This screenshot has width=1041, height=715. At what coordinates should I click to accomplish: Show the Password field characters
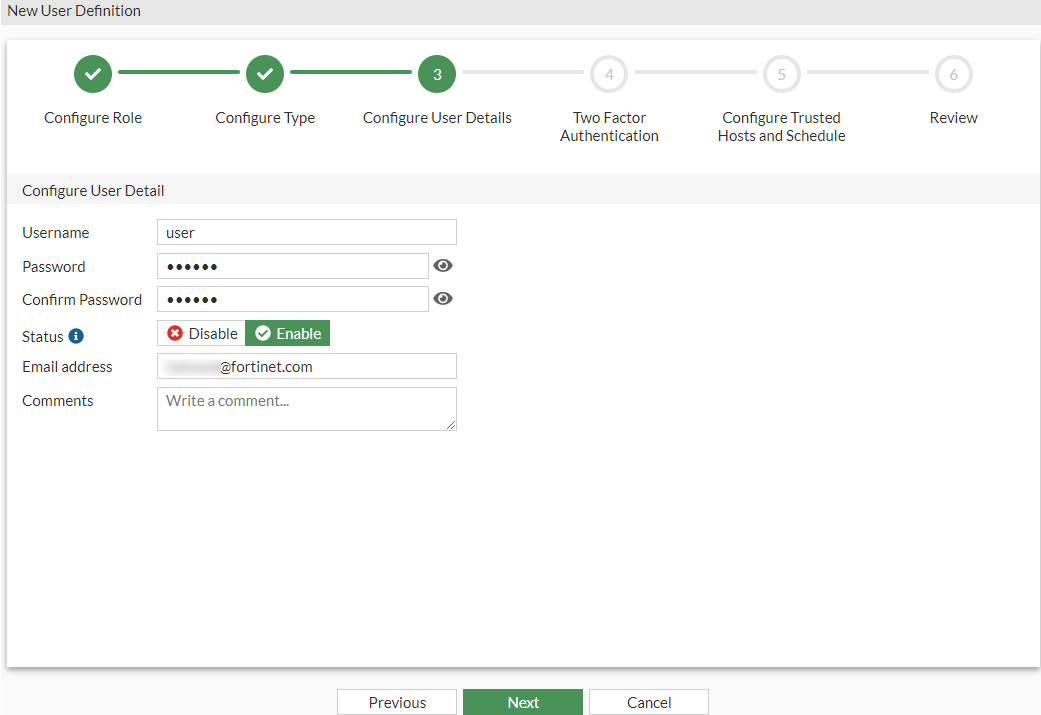pos(443,265)
